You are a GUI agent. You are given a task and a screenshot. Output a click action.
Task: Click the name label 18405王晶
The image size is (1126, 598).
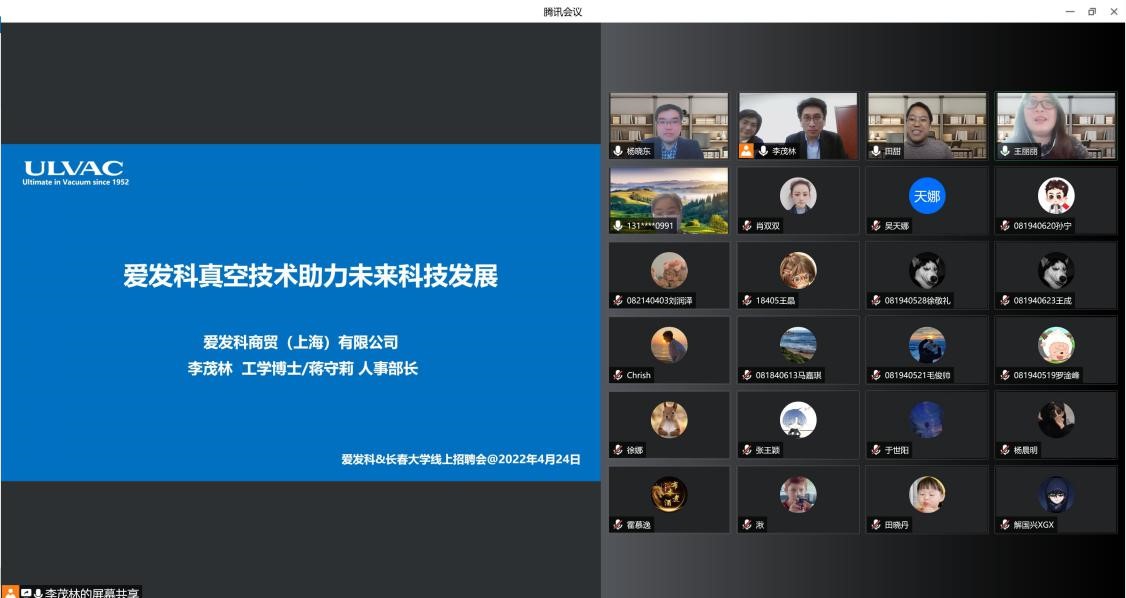click(776, 301)
